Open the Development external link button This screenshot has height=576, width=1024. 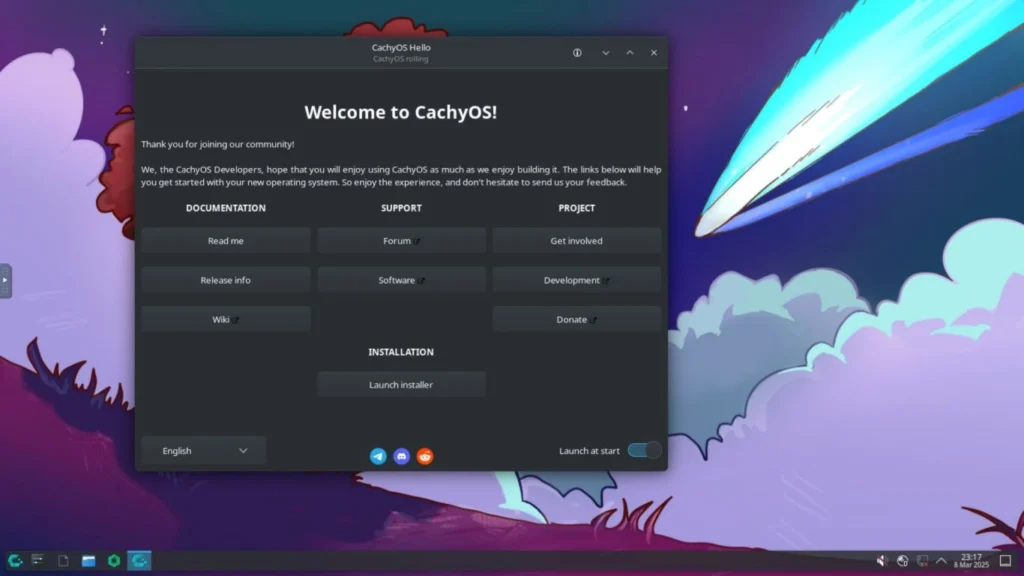point(577,280)
